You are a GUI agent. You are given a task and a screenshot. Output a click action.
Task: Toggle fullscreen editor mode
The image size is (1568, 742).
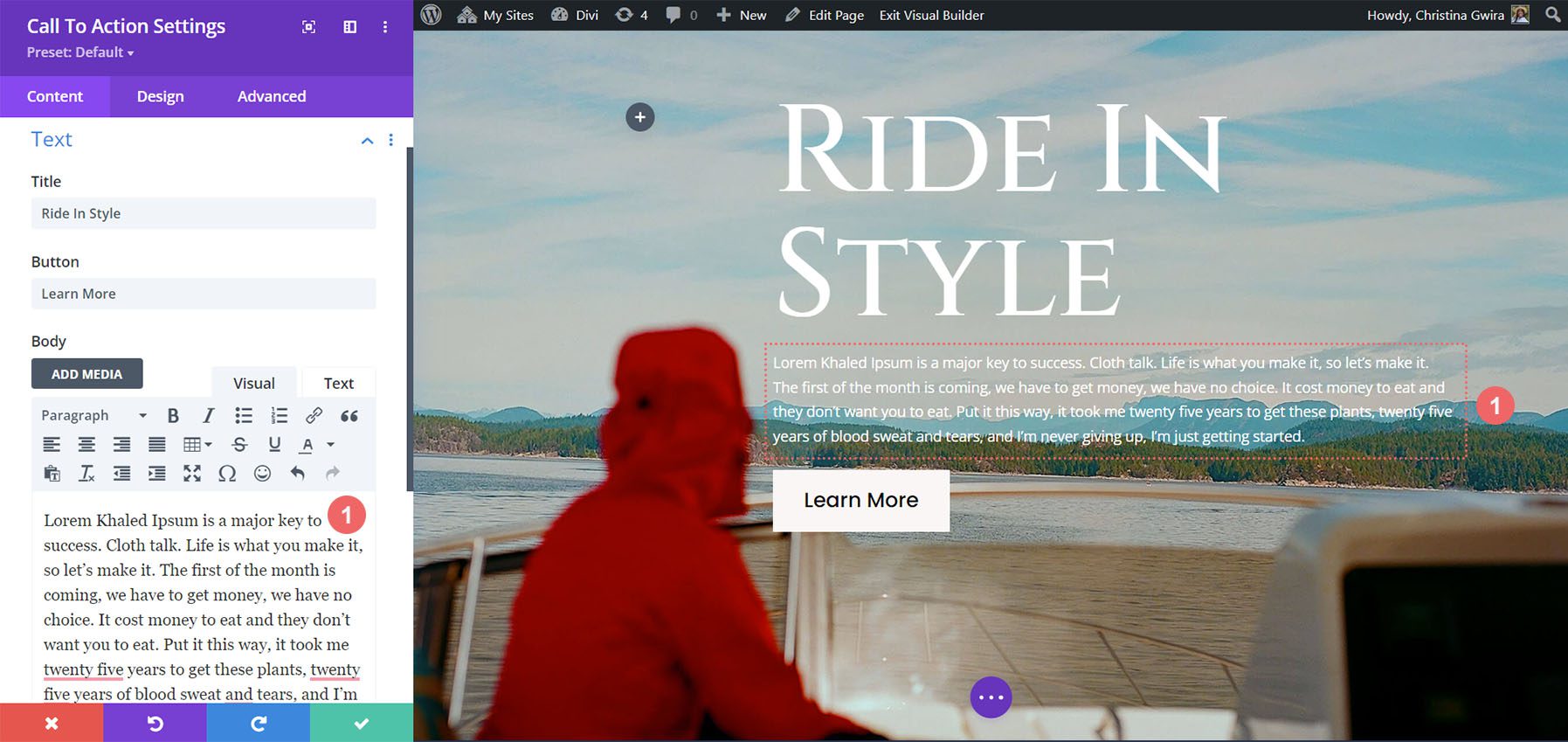click(192, 474)
